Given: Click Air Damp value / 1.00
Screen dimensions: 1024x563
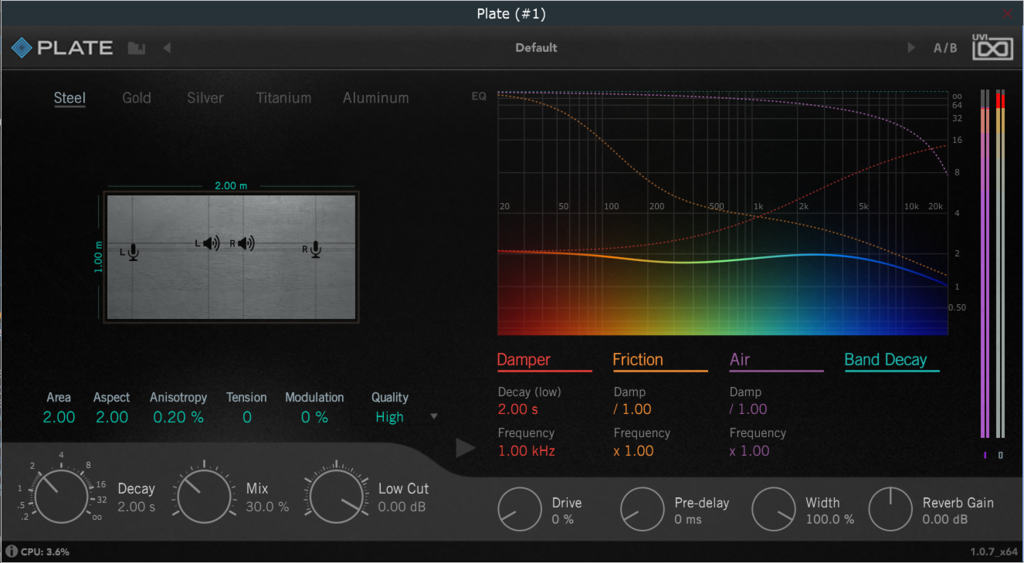Looking at the screenshot, I should click(748, 410).
